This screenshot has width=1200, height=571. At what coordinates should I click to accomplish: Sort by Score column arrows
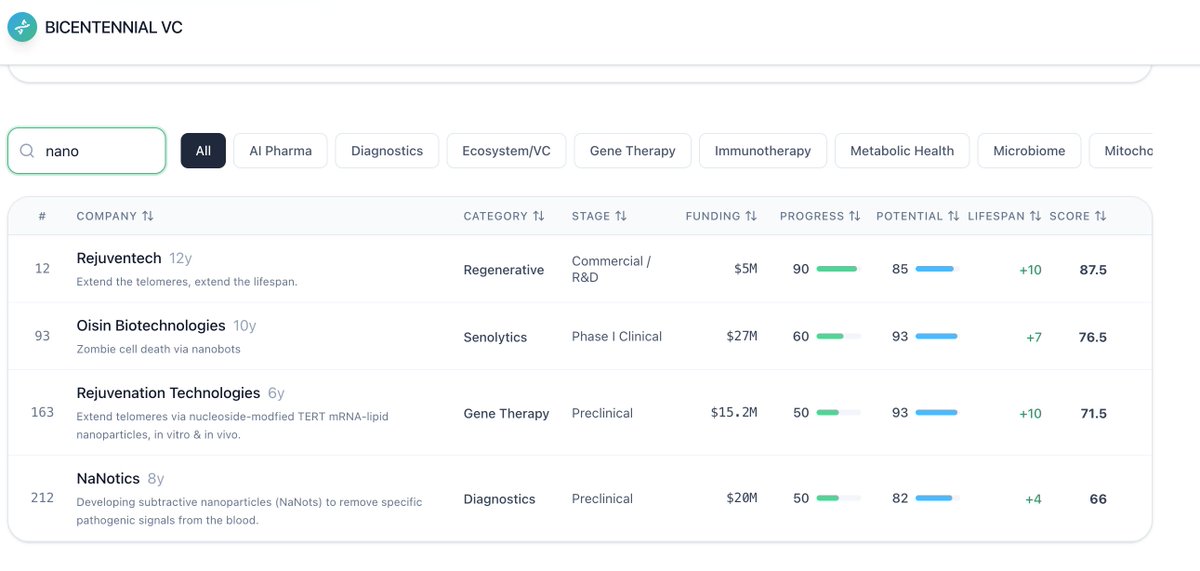1101,216
